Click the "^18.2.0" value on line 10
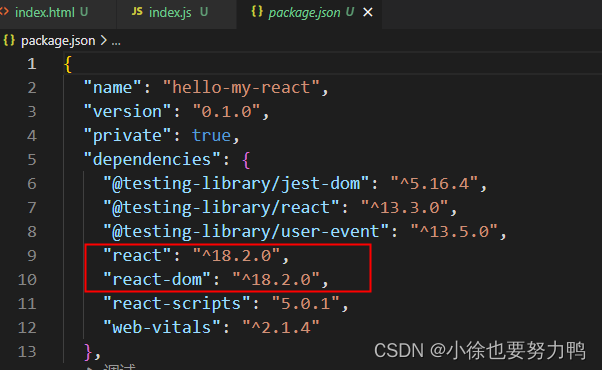 [x=276, y=279]
